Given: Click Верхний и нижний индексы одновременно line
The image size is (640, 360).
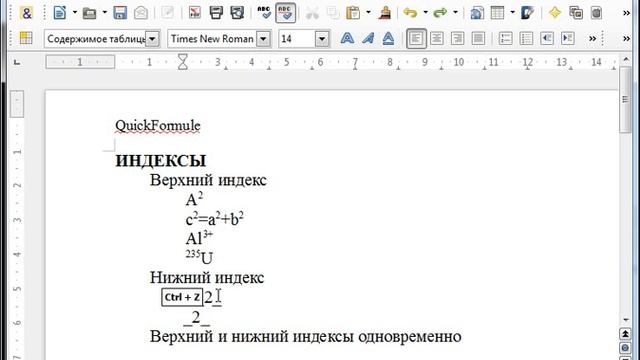Looking at the screenshot, I should click(306, 337).
